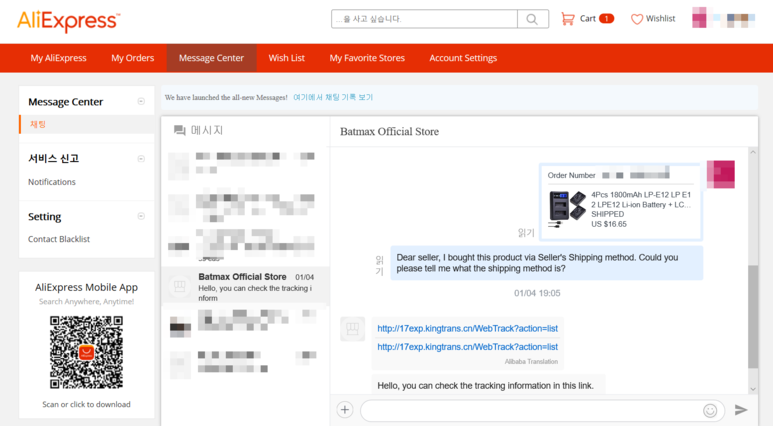Click scrollbar up arrow in chat
Screen dimensions: 773x426
tap(753, 152)
